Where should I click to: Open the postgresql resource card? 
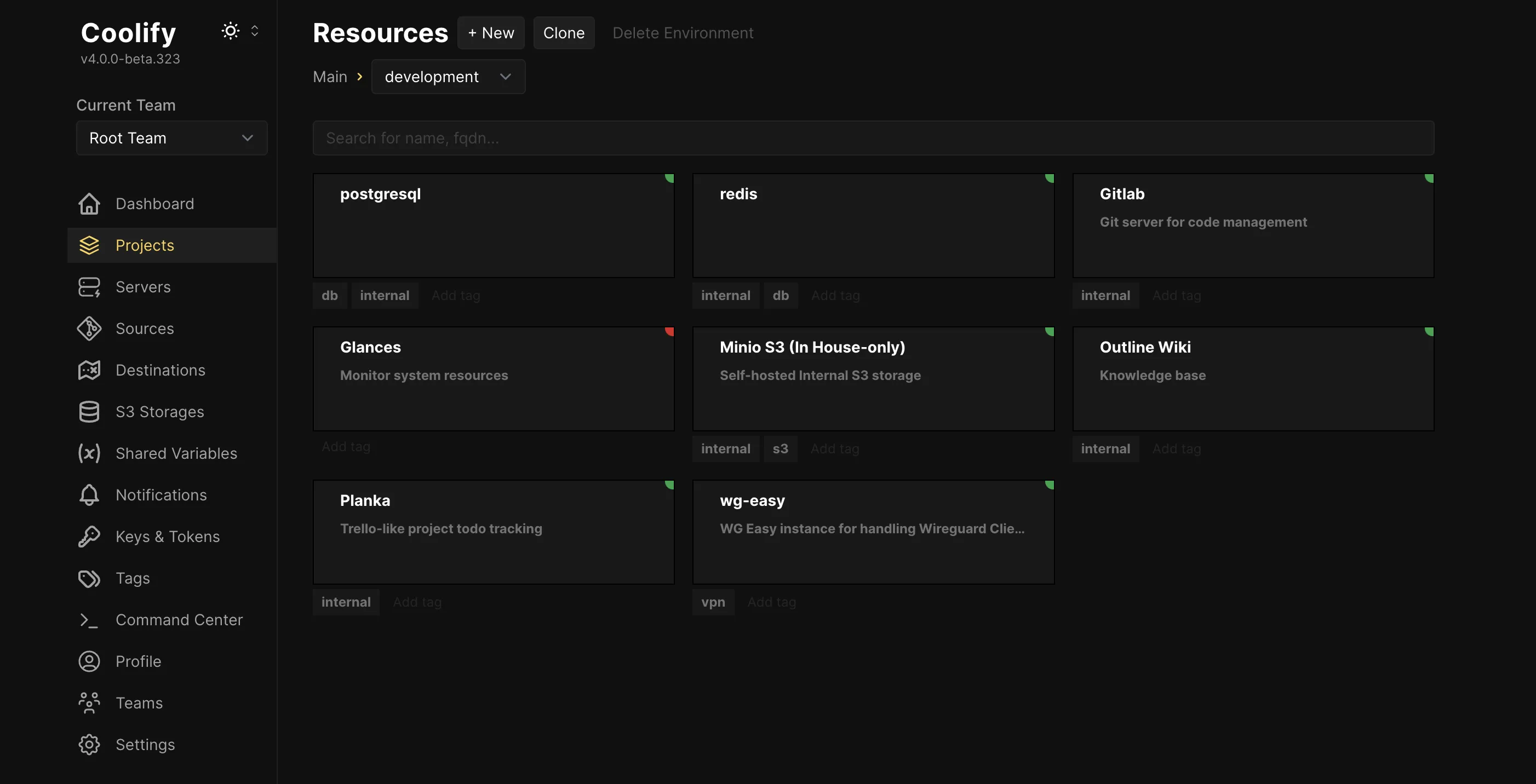click(x=493, y=226)
